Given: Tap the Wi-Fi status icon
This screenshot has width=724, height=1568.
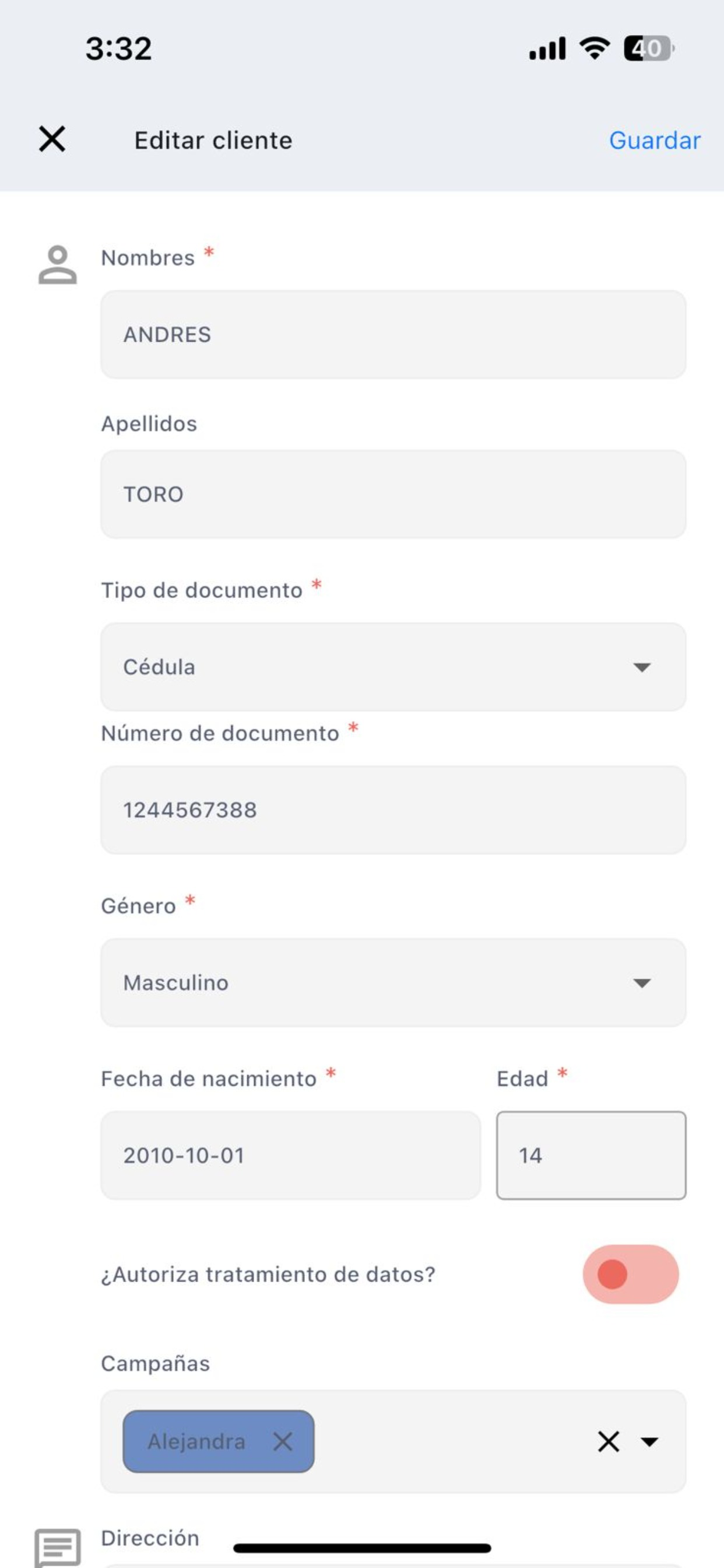Looking at the screenshot, I should coord(595,48).
